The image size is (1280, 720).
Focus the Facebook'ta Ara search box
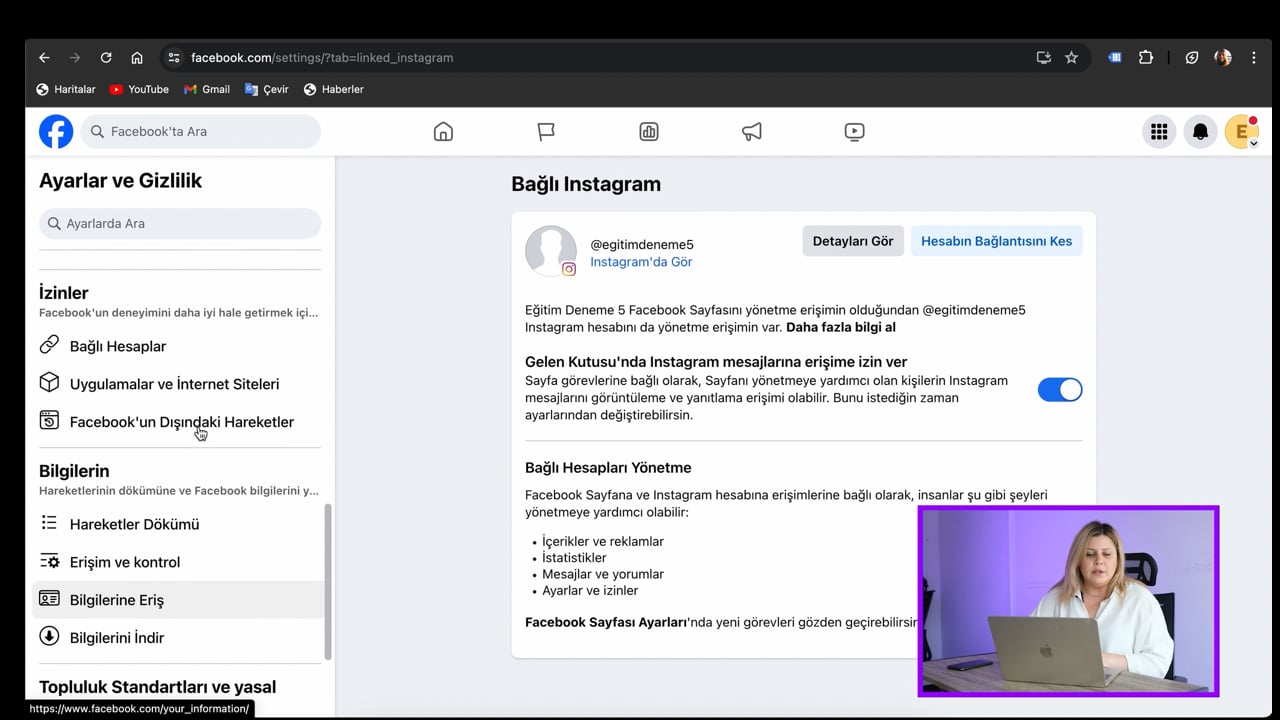click(x=201, y=131)
